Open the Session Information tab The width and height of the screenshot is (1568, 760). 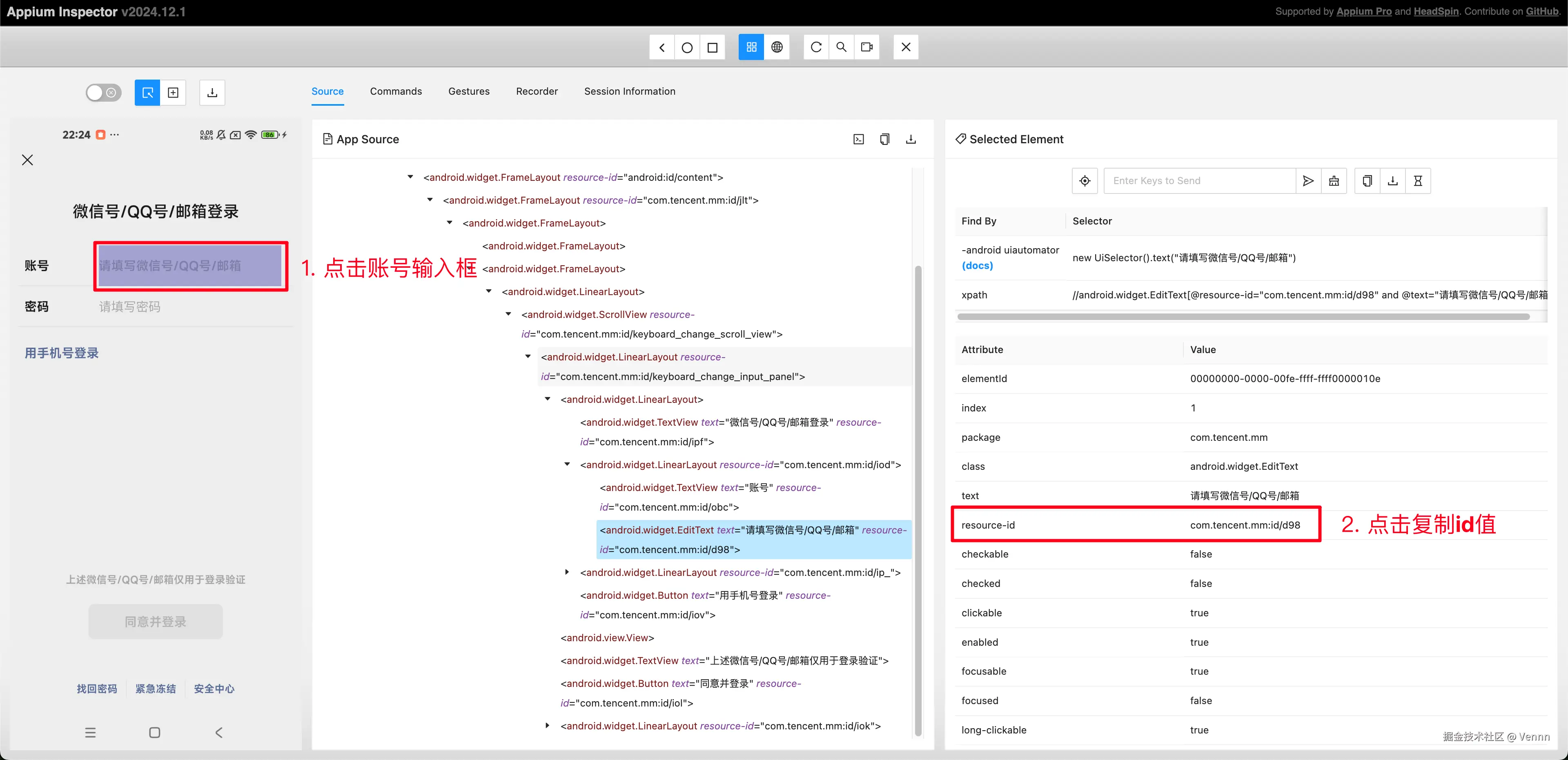[629, 91]
